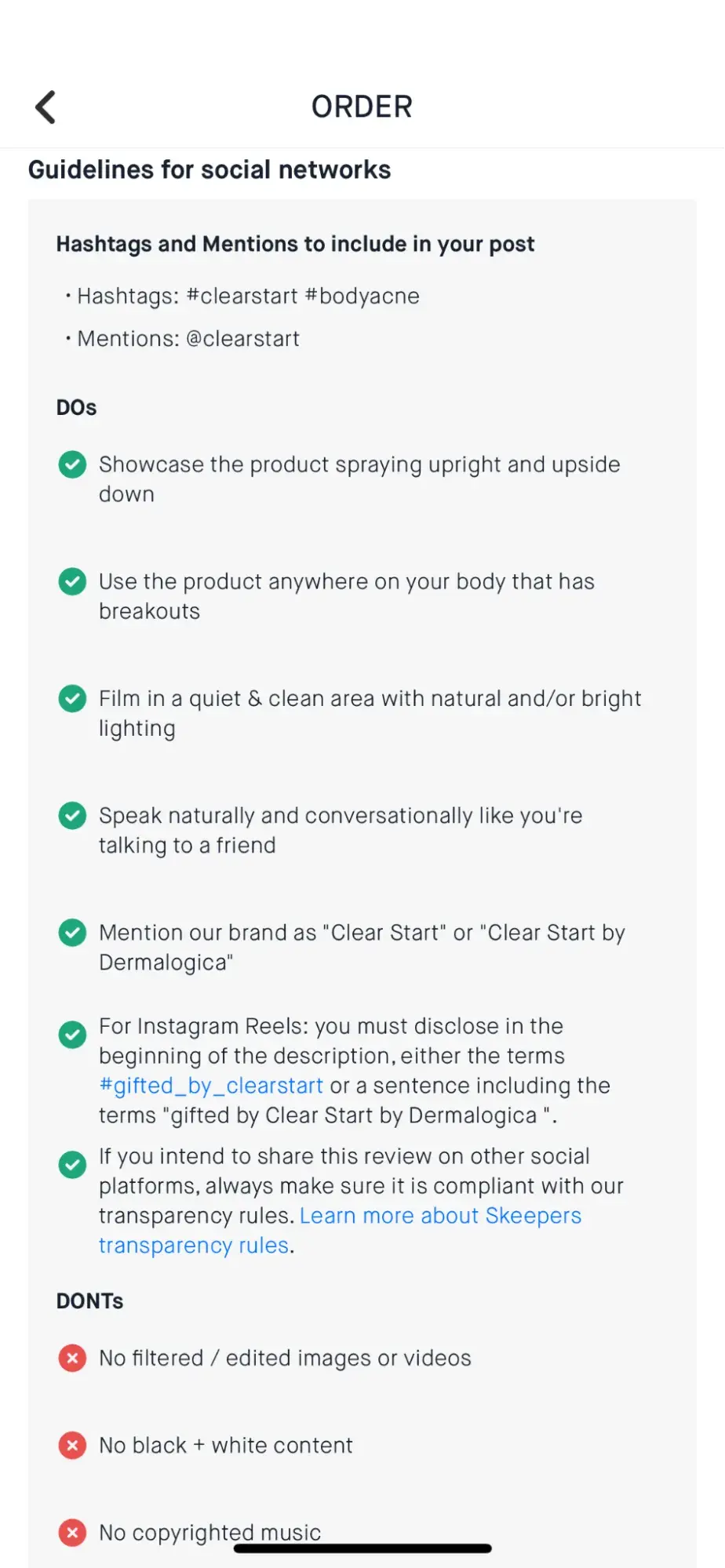The image size is (725, 1568).
Task: Click green check beside "Speak naturally and conversationally"
Action: point(73,816)
